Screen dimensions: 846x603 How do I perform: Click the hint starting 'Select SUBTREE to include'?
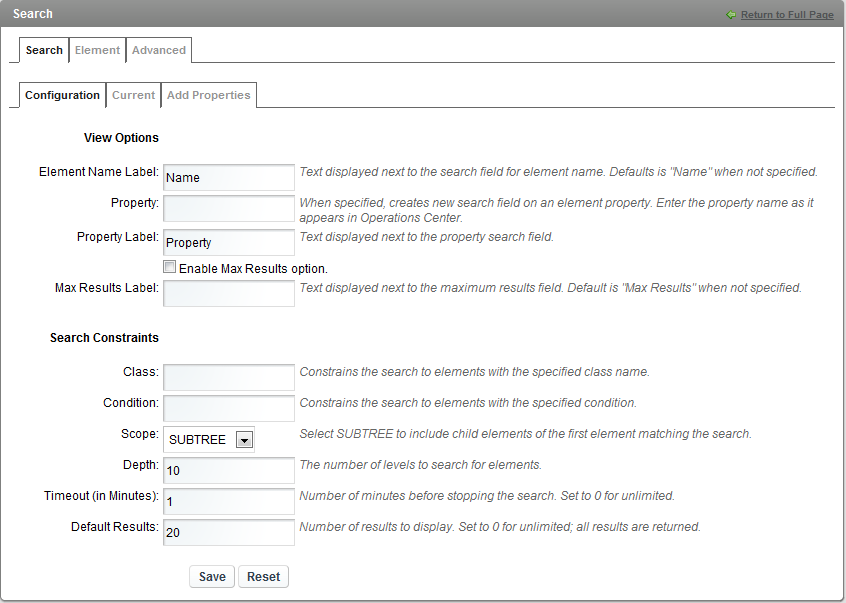click(526, 434)
